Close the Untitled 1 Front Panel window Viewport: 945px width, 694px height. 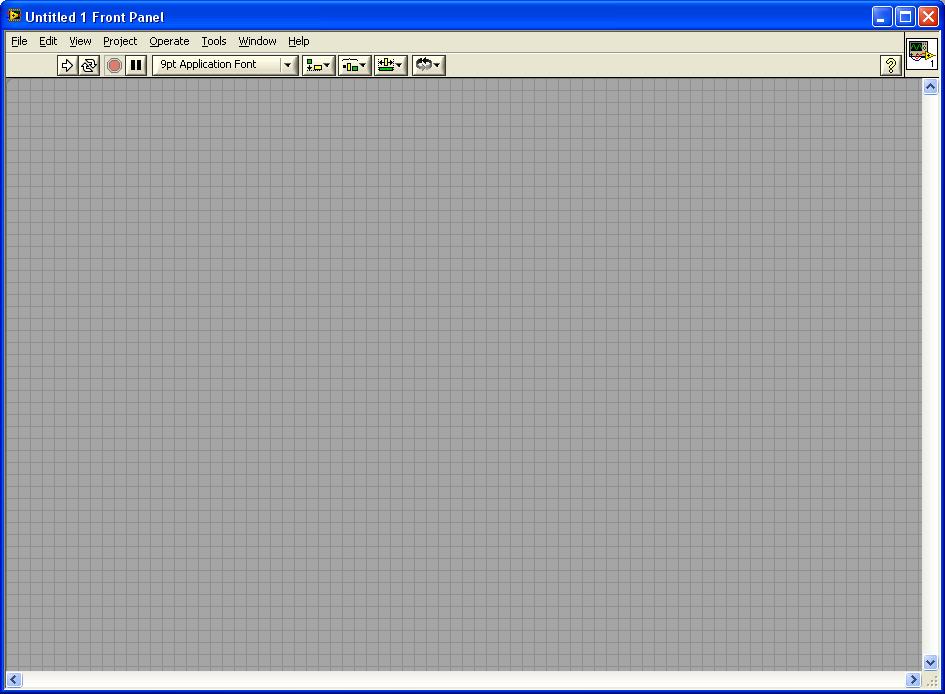click(928, 17)
